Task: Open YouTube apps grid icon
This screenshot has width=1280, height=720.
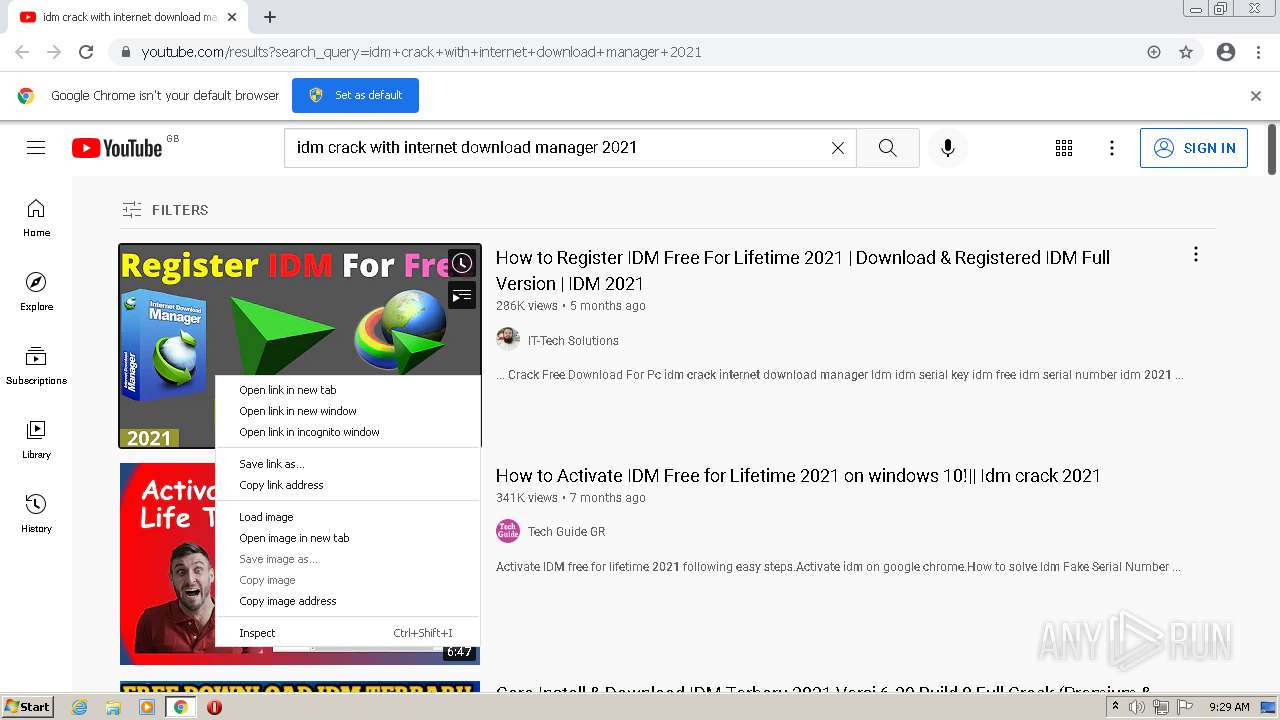Action: click(1064, 148)
